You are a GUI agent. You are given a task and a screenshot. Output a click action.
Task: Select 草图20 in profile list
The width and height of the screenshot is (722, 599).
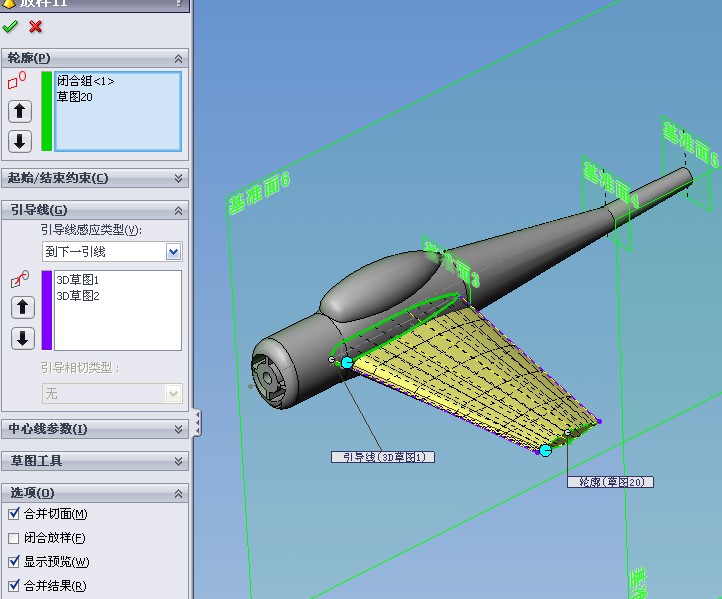75,97
